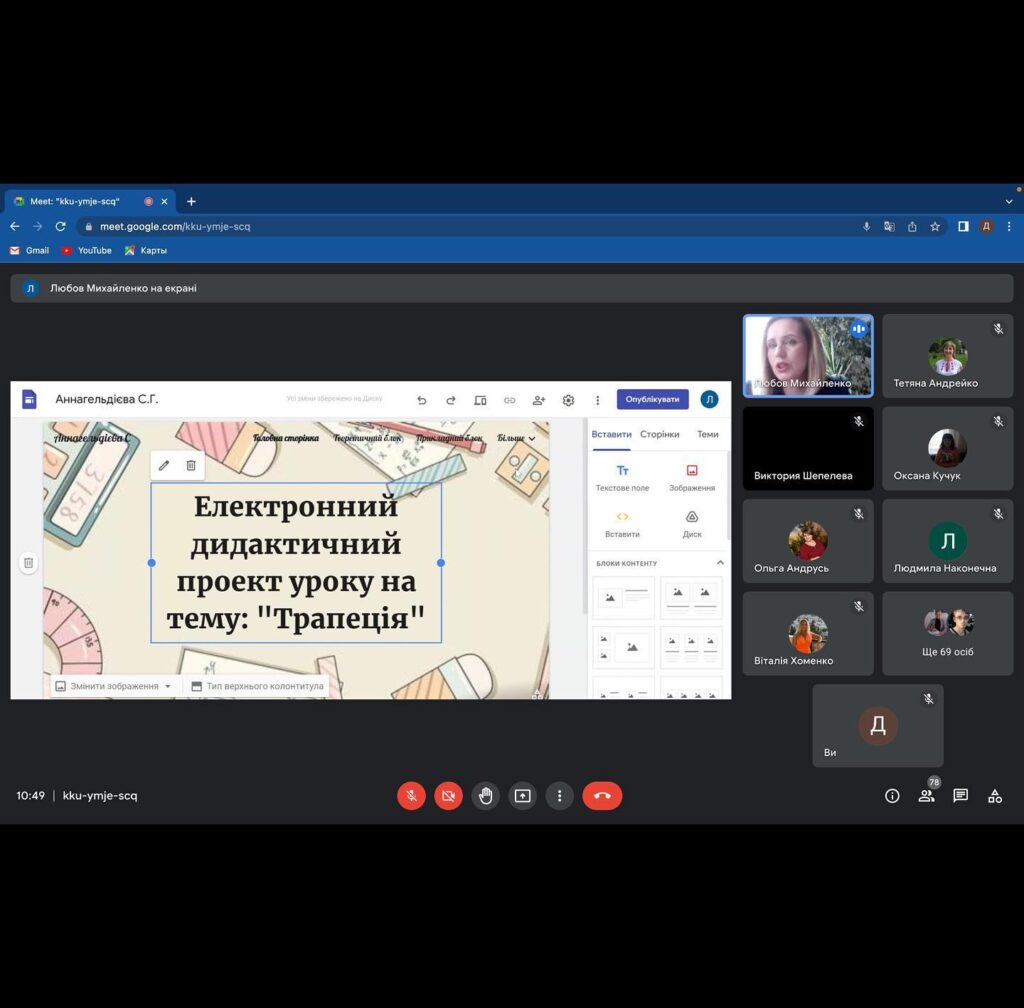Open Ще 69 осіб tile

(948, 633)
